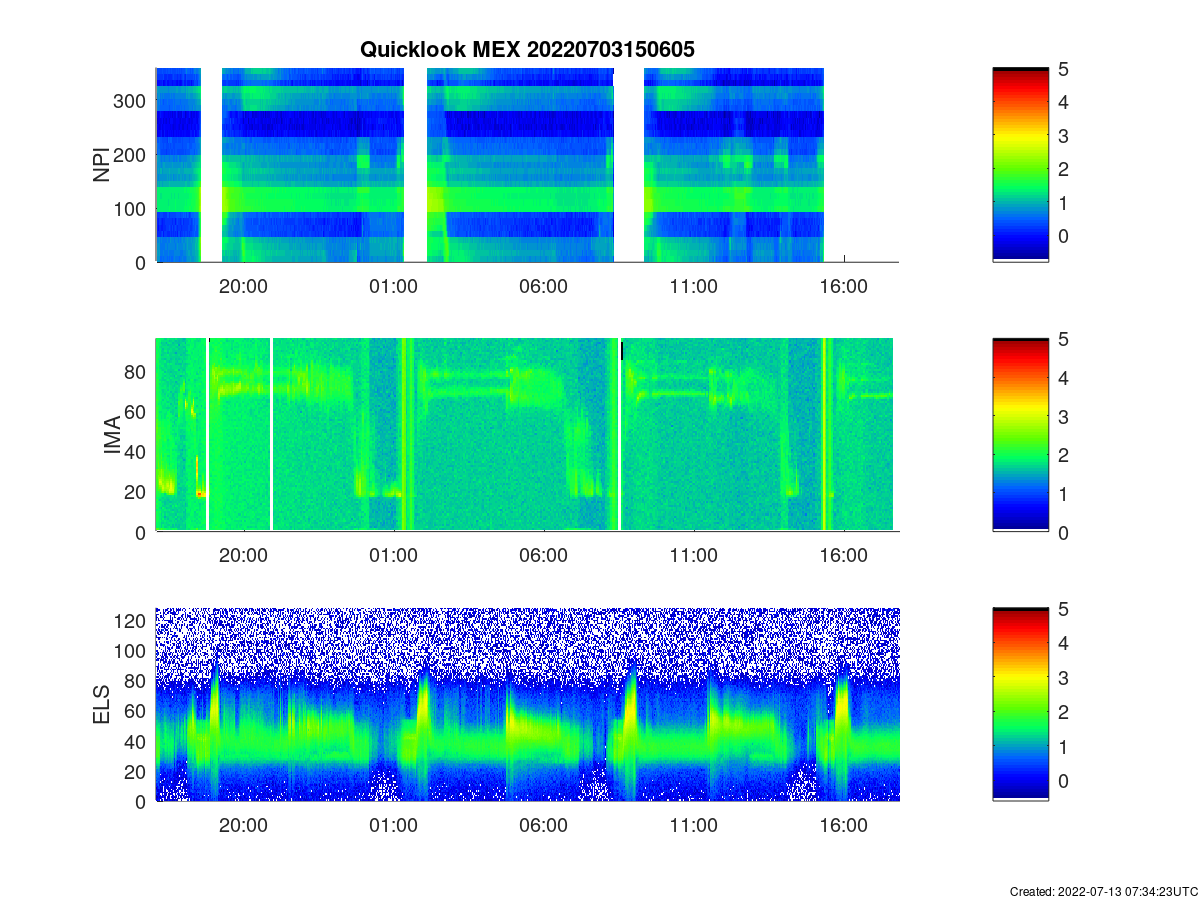The width and height of the screenshot is (1200, 900).
Task: Click the "01:00" tick under the NPI plot
Action: click(x=393, y=285)
